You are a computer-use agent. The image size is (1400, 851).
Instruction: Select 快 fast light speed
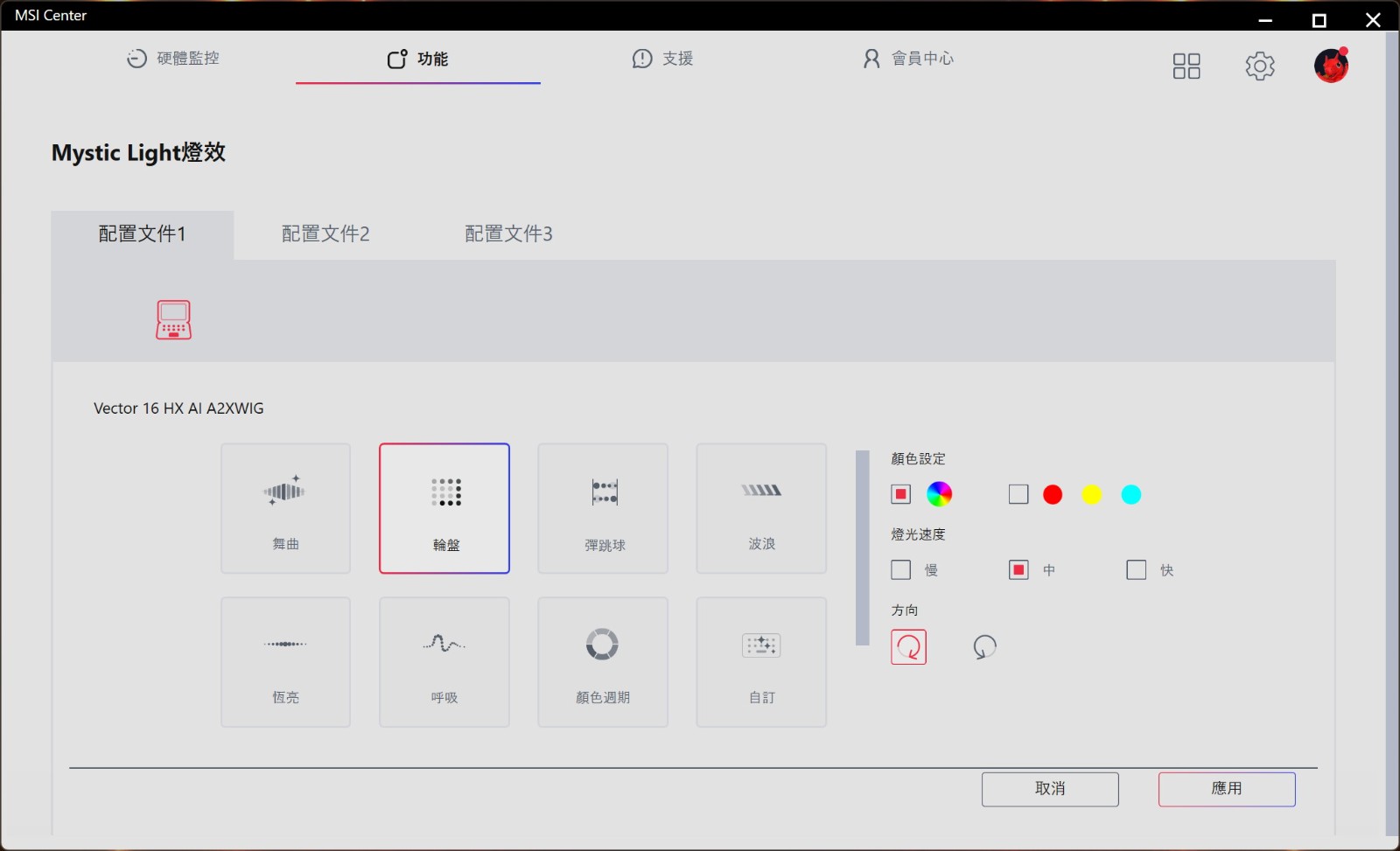point(1137,570)
